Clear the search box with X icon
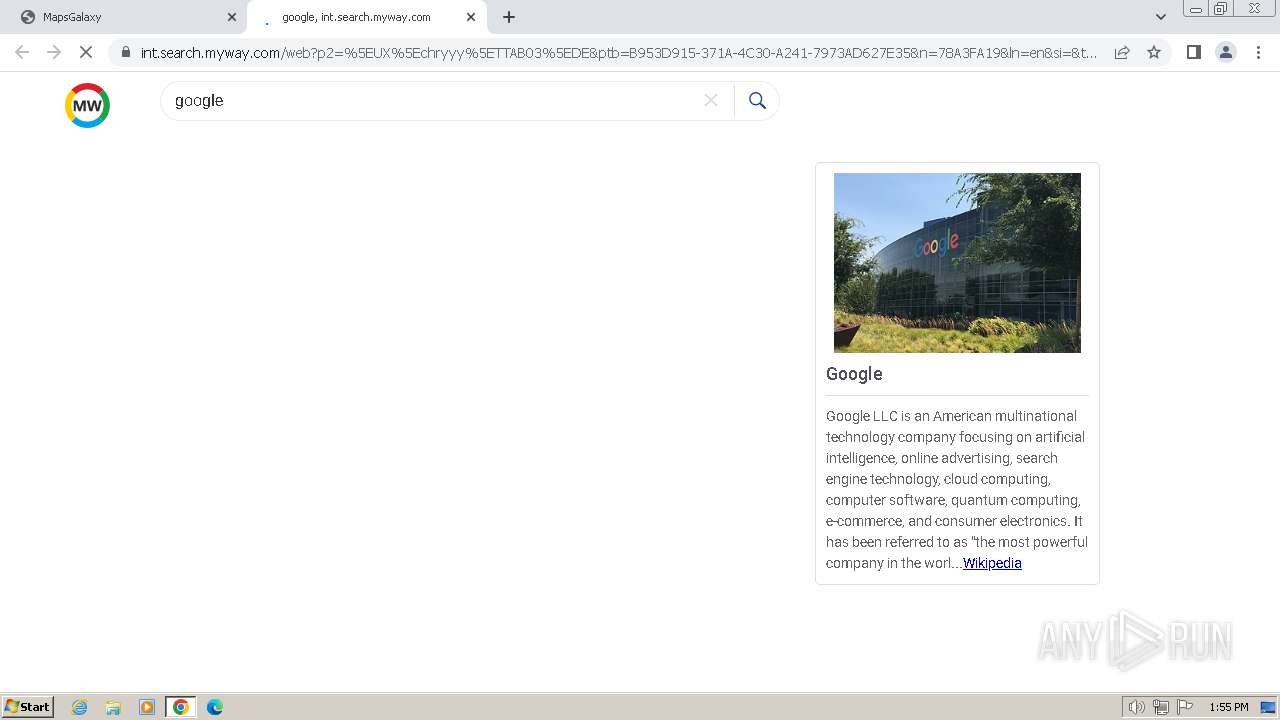This screenshot has width=1280, height=720. 711,100
